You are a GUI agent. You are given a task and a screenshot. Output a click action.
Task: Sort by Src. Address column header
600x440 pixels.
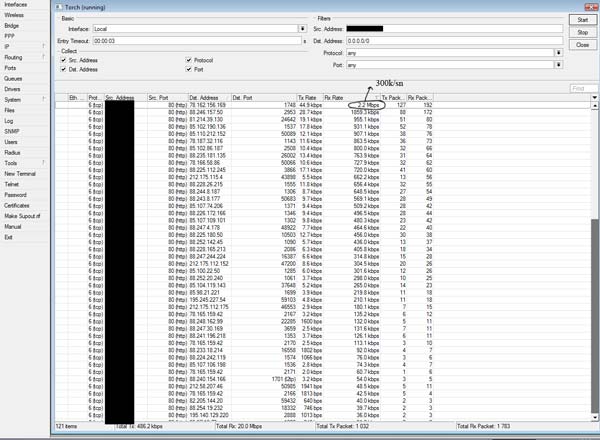pyautogui.click(x=126, y=98)
